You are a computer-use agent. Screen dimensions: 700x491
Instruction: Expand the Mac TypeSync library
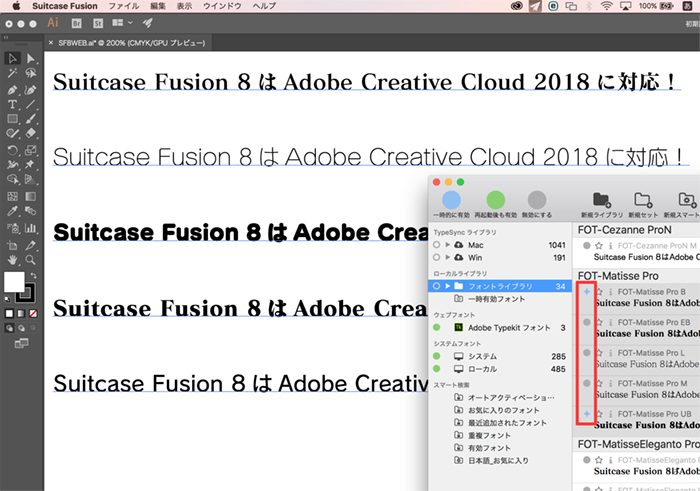tap(447, 245)
